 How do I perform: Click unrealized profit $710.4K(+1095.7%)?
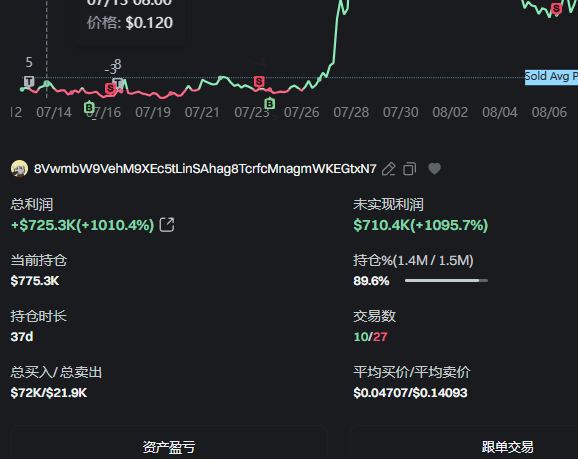coord(421,225)
